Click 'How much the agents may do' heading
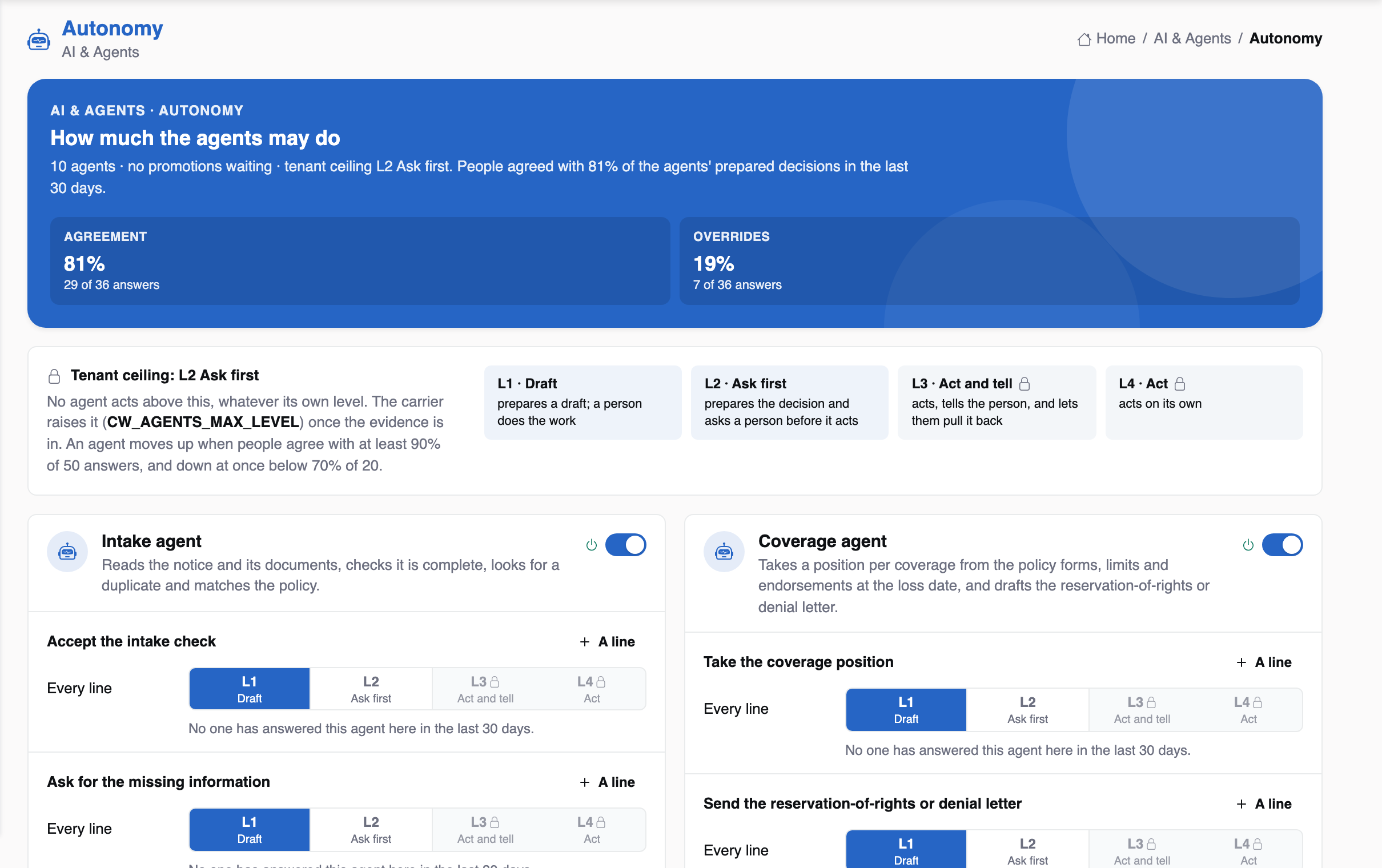Viewport: 1382px width, 868px height. click(x=195, y=138)
